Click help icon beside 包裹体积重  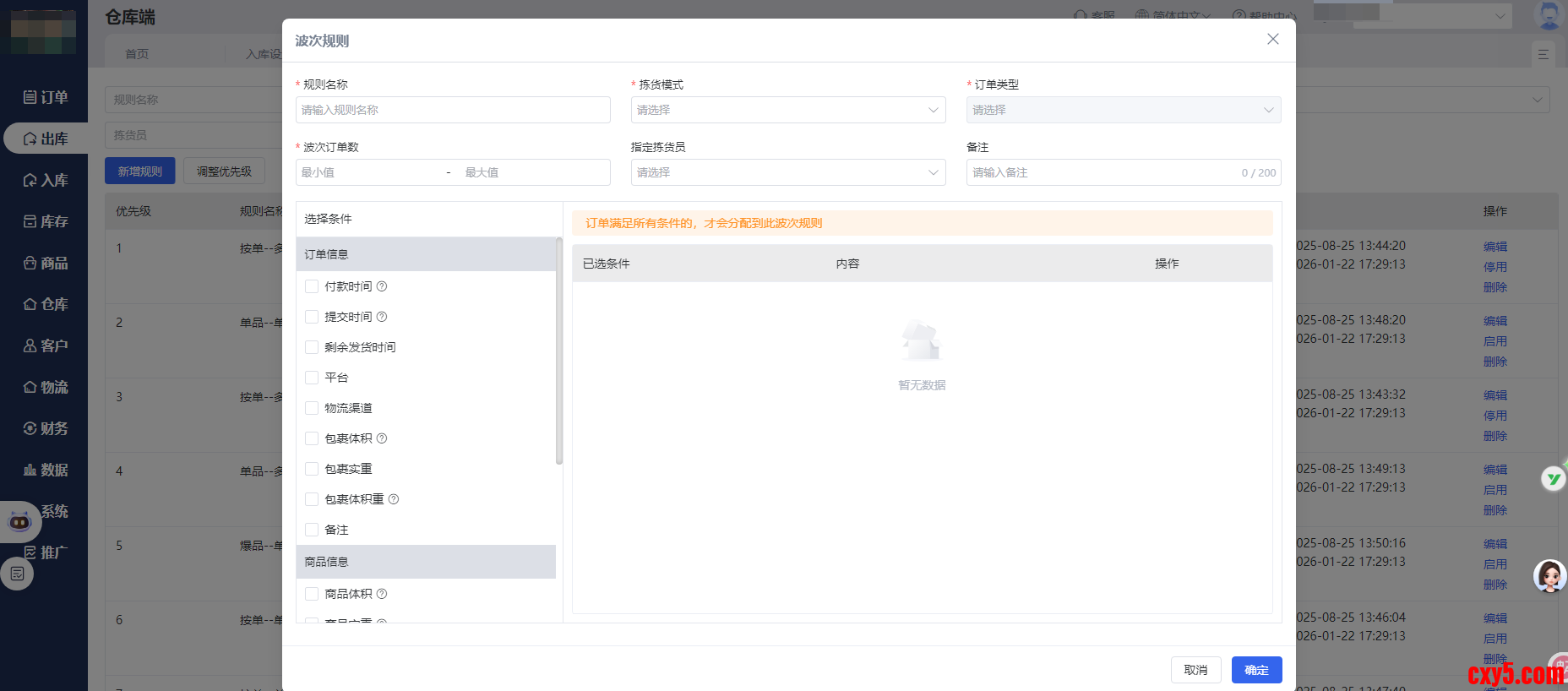394,499
